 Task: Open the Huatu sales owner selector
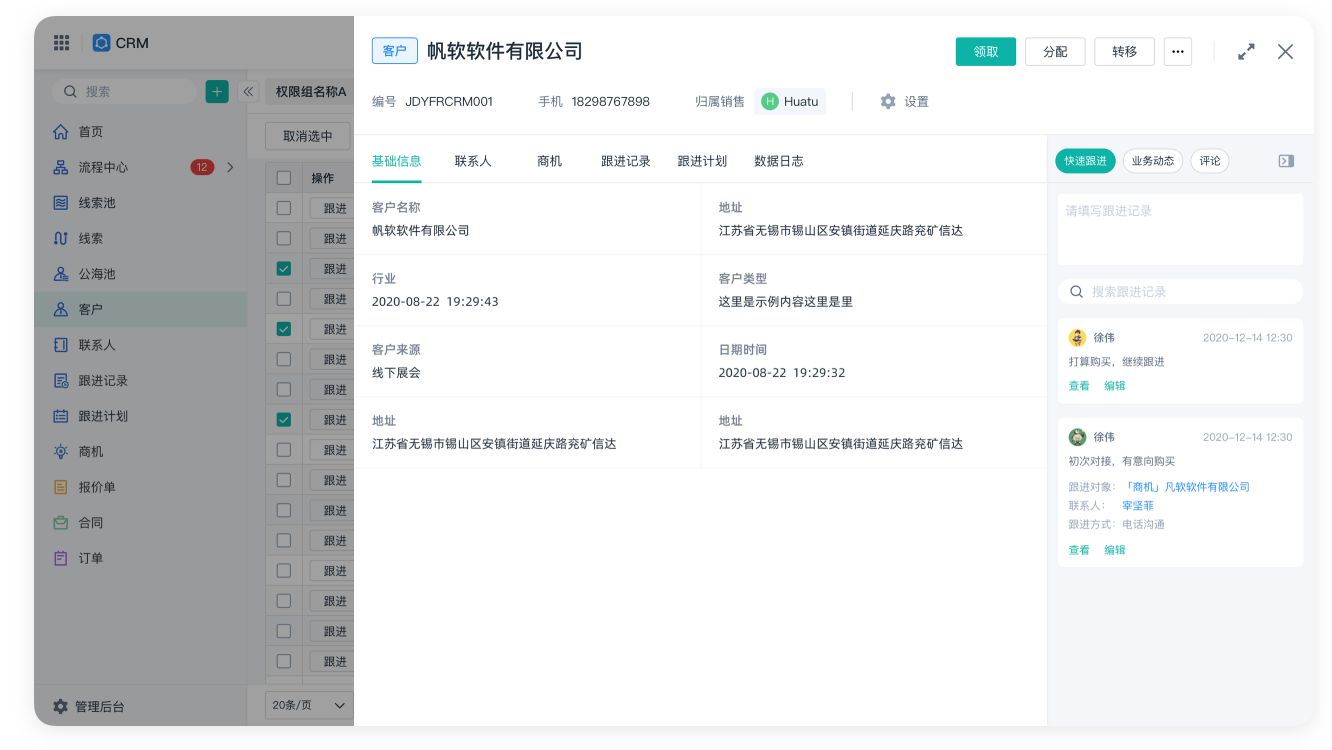[x=790, y=101]
